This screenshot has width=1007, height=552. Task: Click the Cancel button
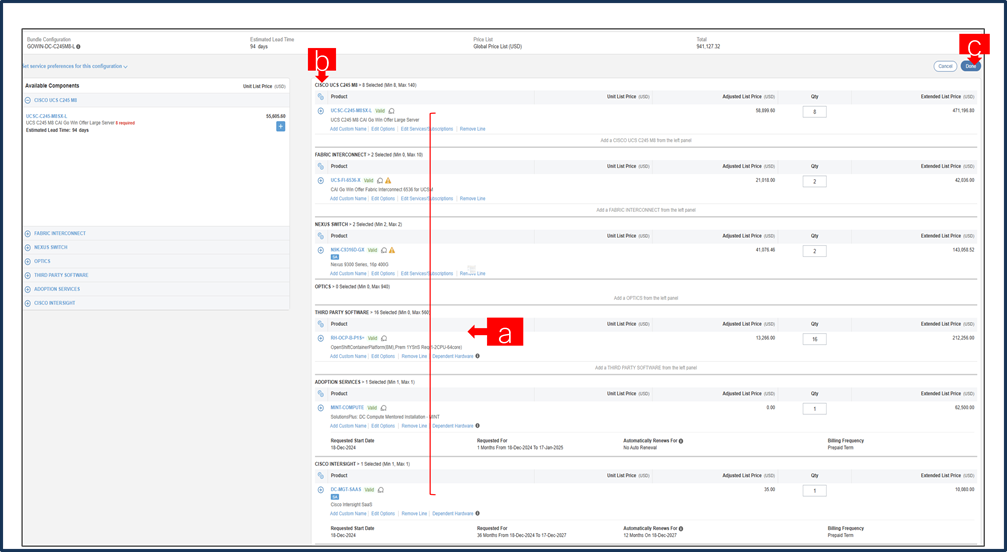[945, 66]
